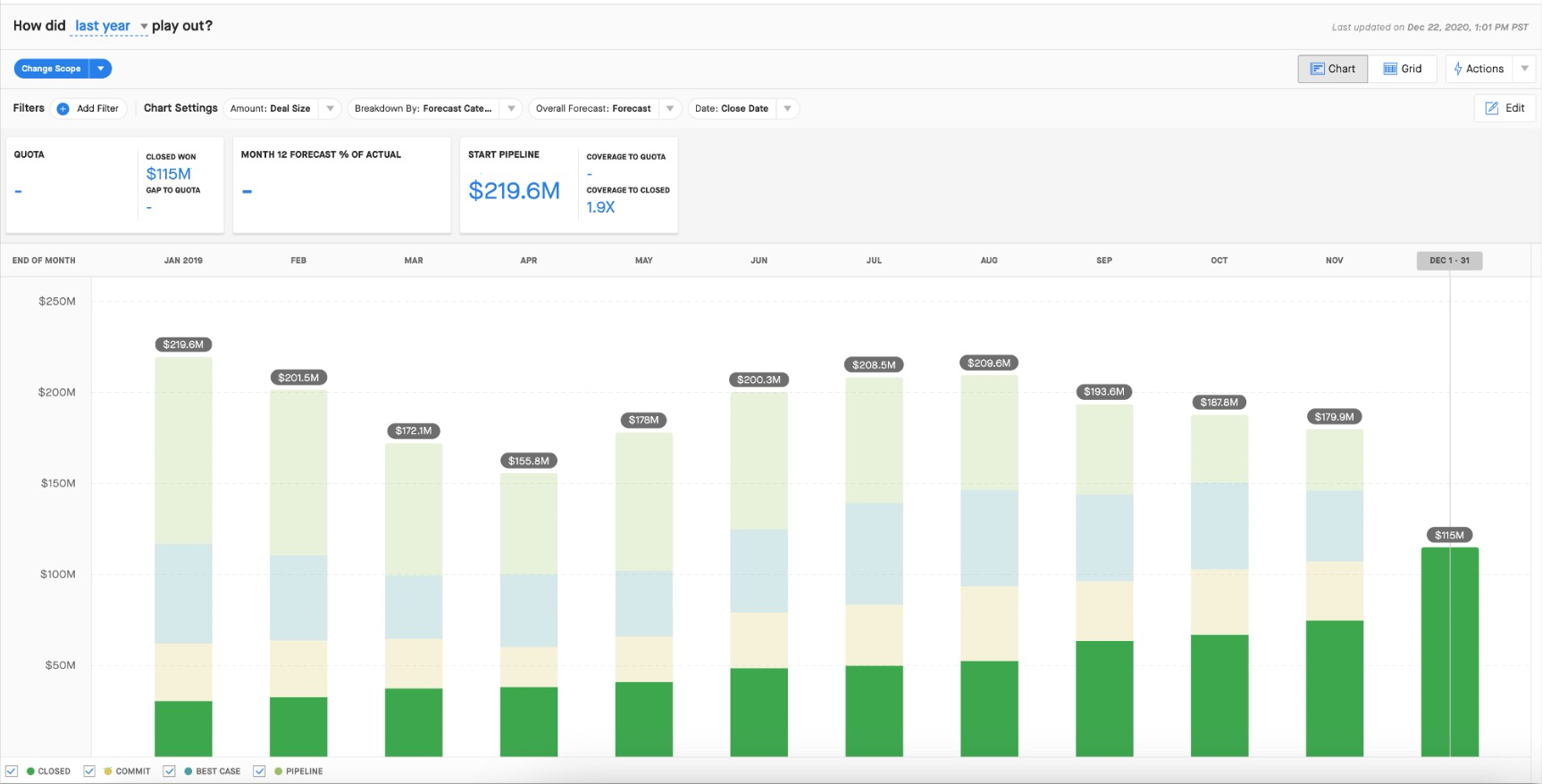
Task: Switch to the Grid view tab
Action: [x=1402, y=69]
